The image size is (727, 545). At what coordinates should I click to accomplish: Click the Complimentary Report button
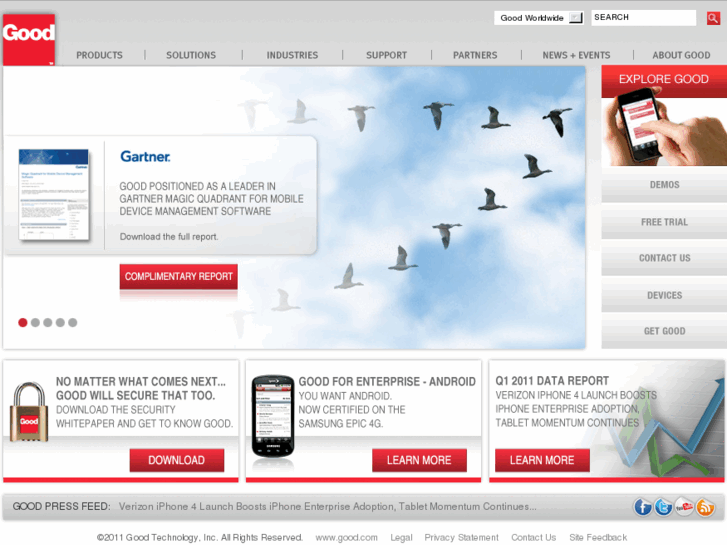pos(179,277)
